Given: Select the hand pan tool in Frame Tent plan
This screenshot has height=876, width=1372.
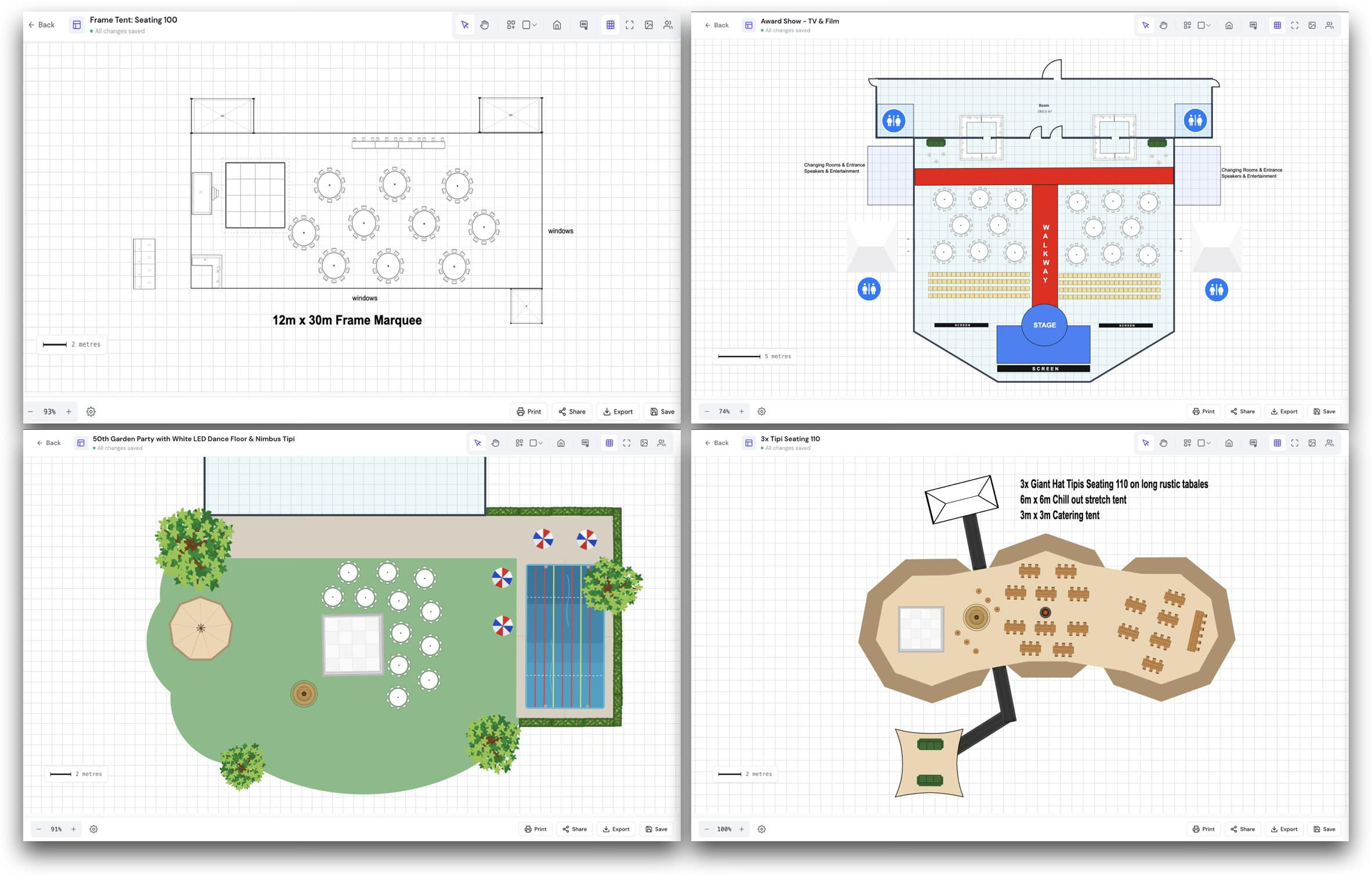Looking at the screenshot, I should (484, 25).
